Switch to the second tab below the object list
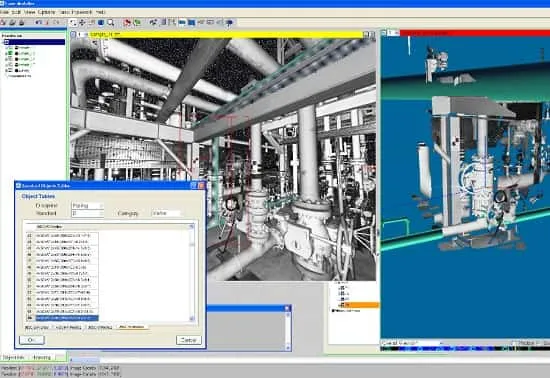This screenshot has width=550, height=378. [x=69, y=328]
